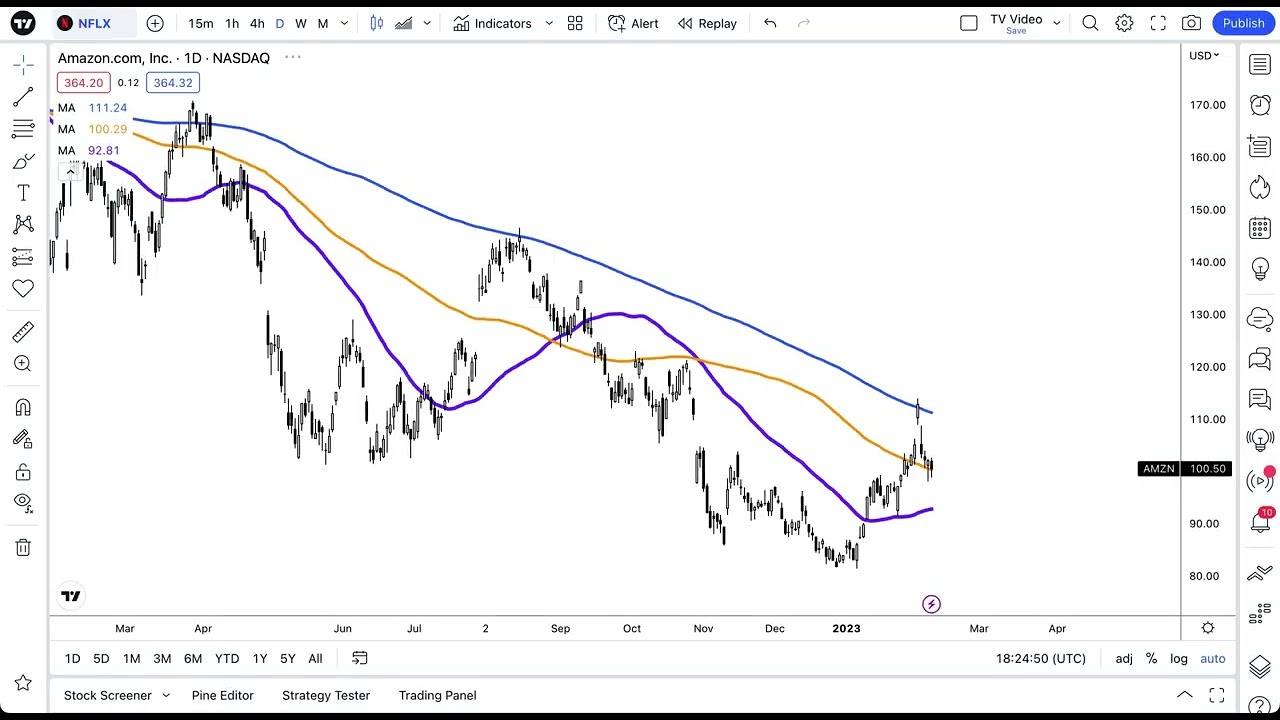Open the ideas lightbulb panel
Screen dimensions: 1280x720
click(x=1260, y=269)
